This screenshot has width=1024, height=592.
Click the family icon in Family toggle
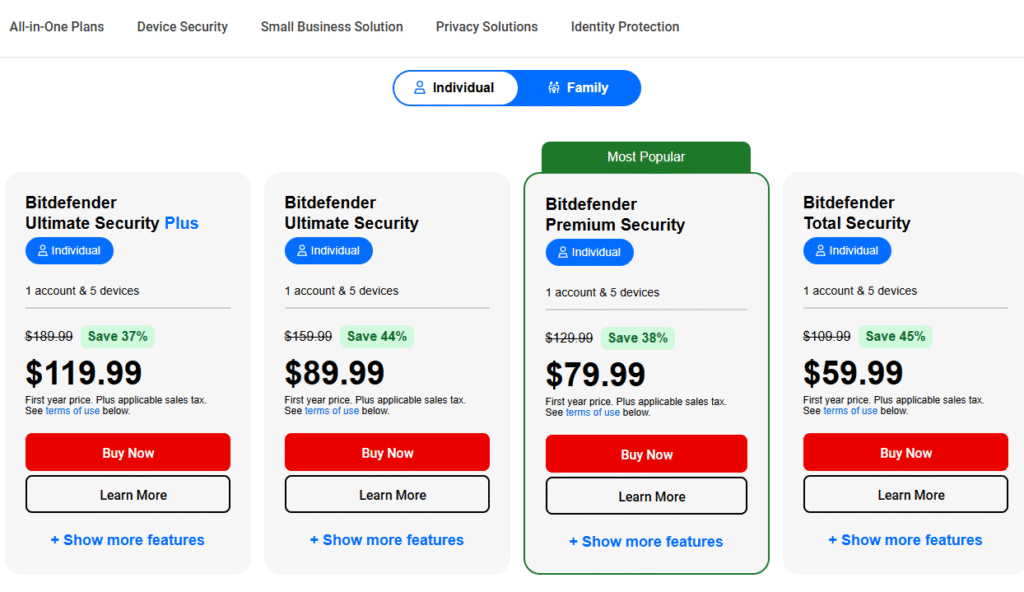point(554,88)
